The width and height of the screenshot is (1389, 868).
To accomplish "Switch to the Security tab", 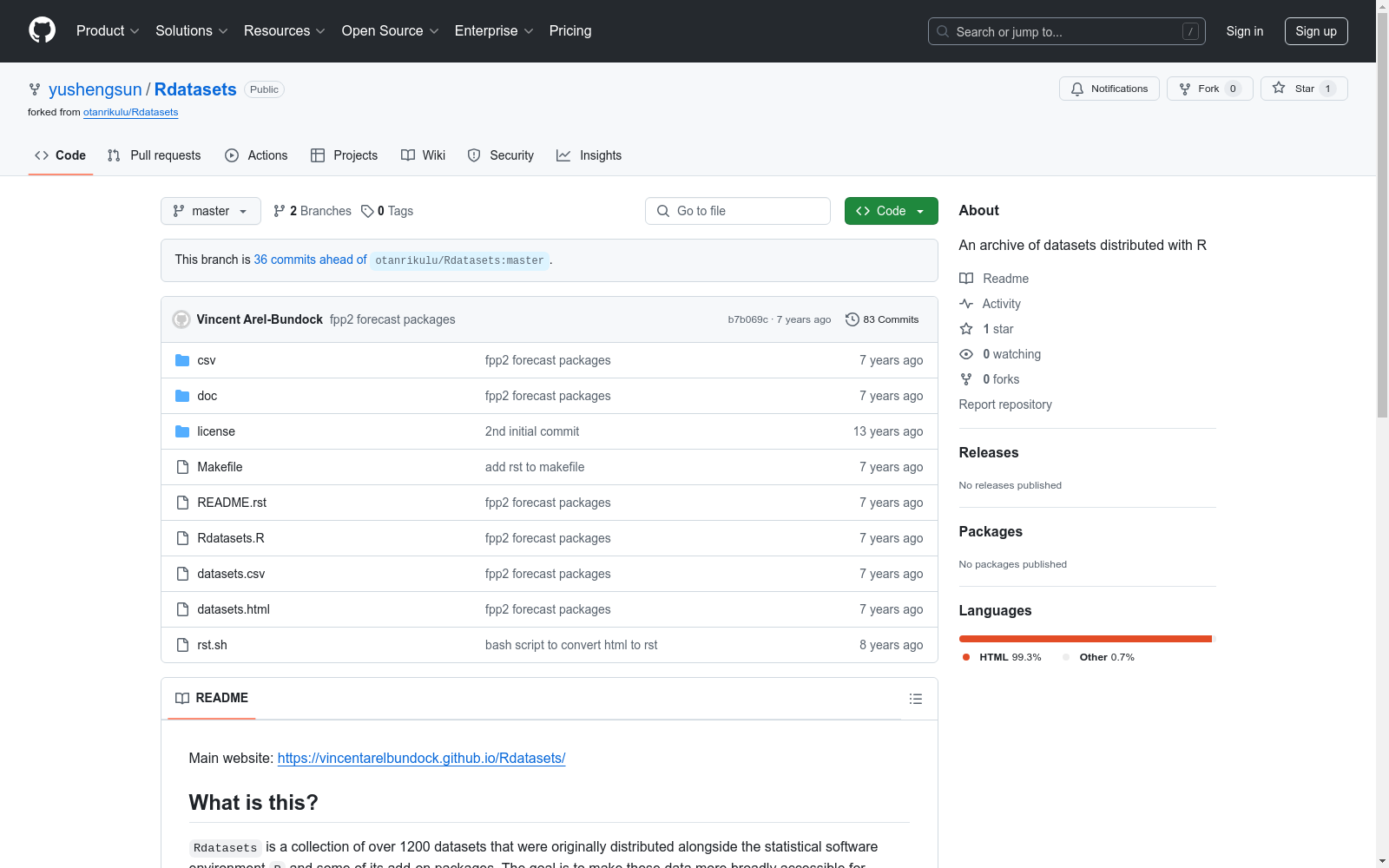I will click(x=500, y=155).
